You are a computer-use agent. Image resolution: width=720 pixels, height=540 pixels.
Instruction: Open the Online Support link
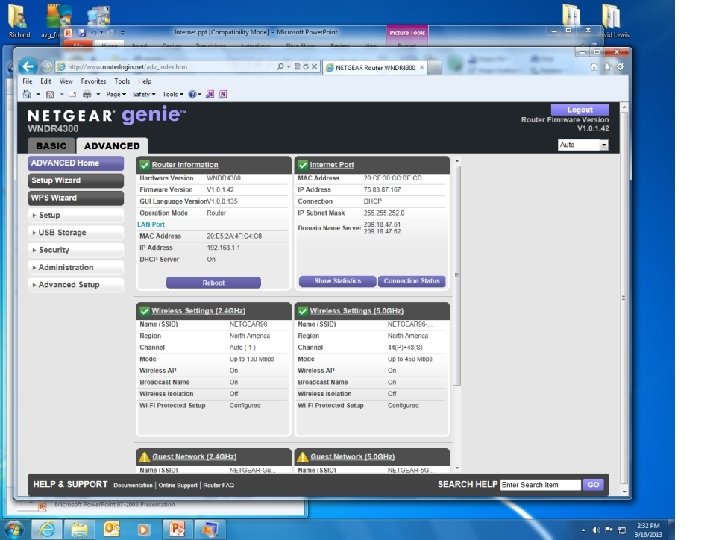pos(178,485)
